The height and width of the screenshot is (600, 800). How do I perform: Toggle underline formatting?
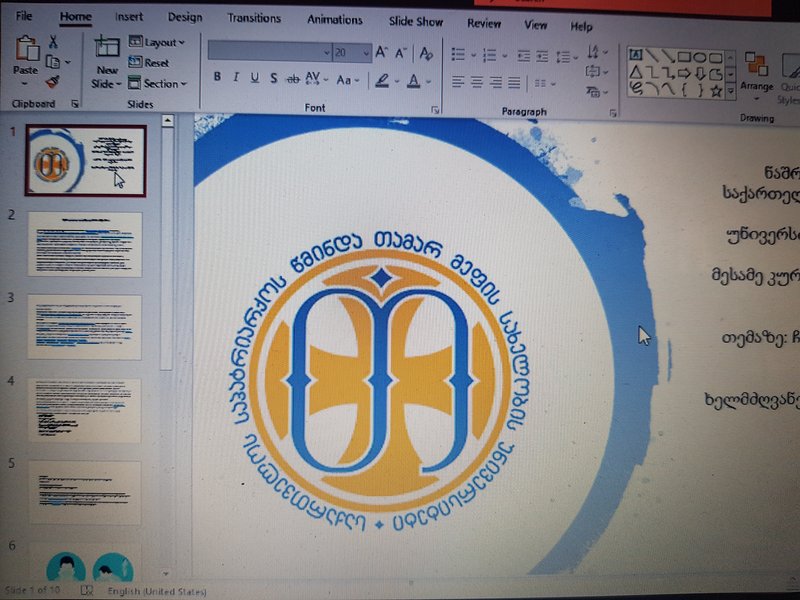coord(255,78)
